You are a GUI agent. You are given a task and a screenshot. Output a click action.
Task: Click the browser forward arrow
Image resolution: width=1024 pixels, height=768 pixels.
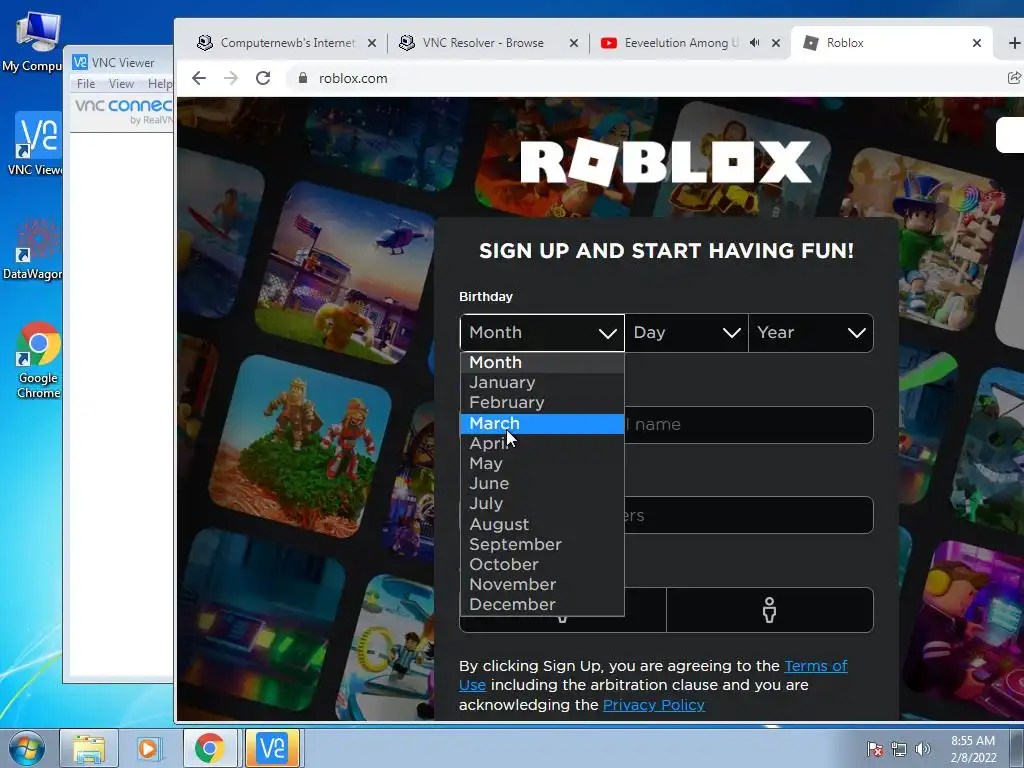231,78
